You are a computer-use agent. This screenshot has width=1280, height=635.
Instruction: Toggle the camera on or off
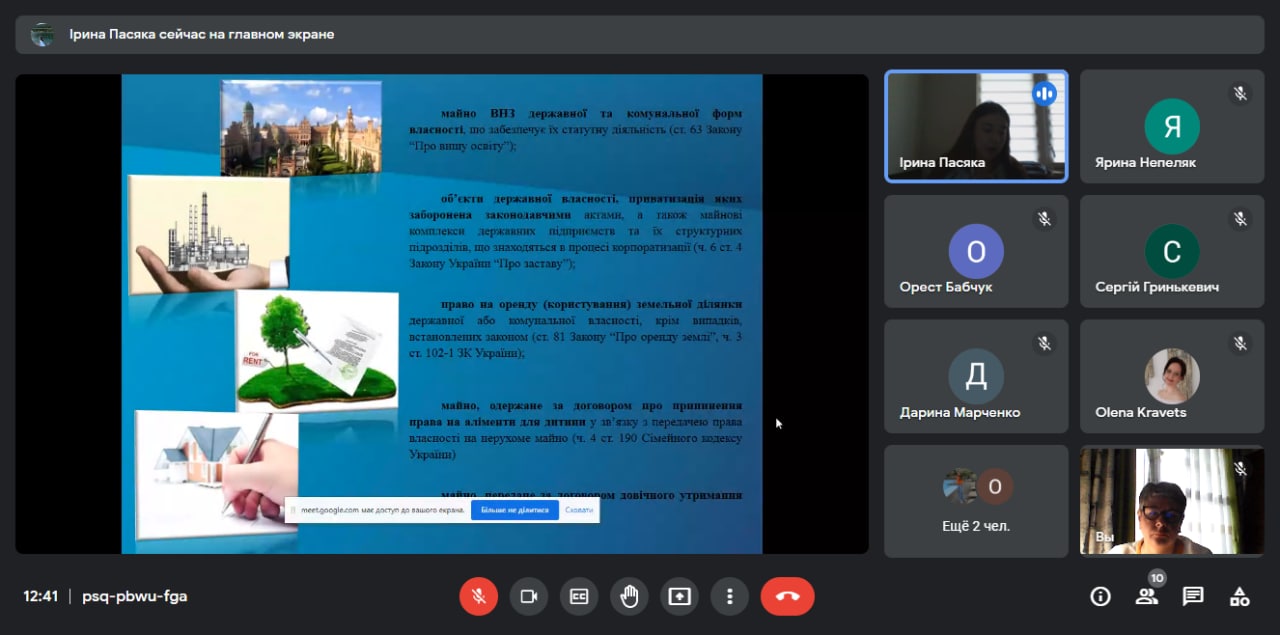pos(528,596)
